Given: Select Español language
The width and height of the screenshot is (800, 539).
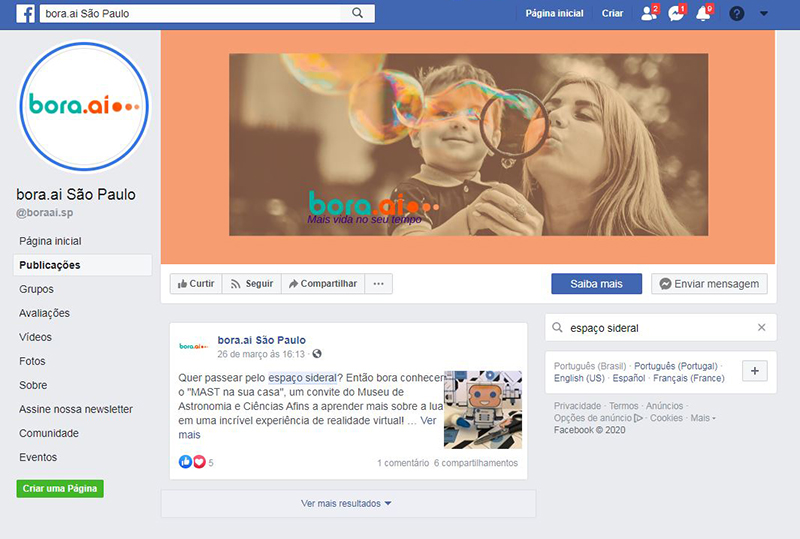Looking at the screenshot, I should 629,378.
